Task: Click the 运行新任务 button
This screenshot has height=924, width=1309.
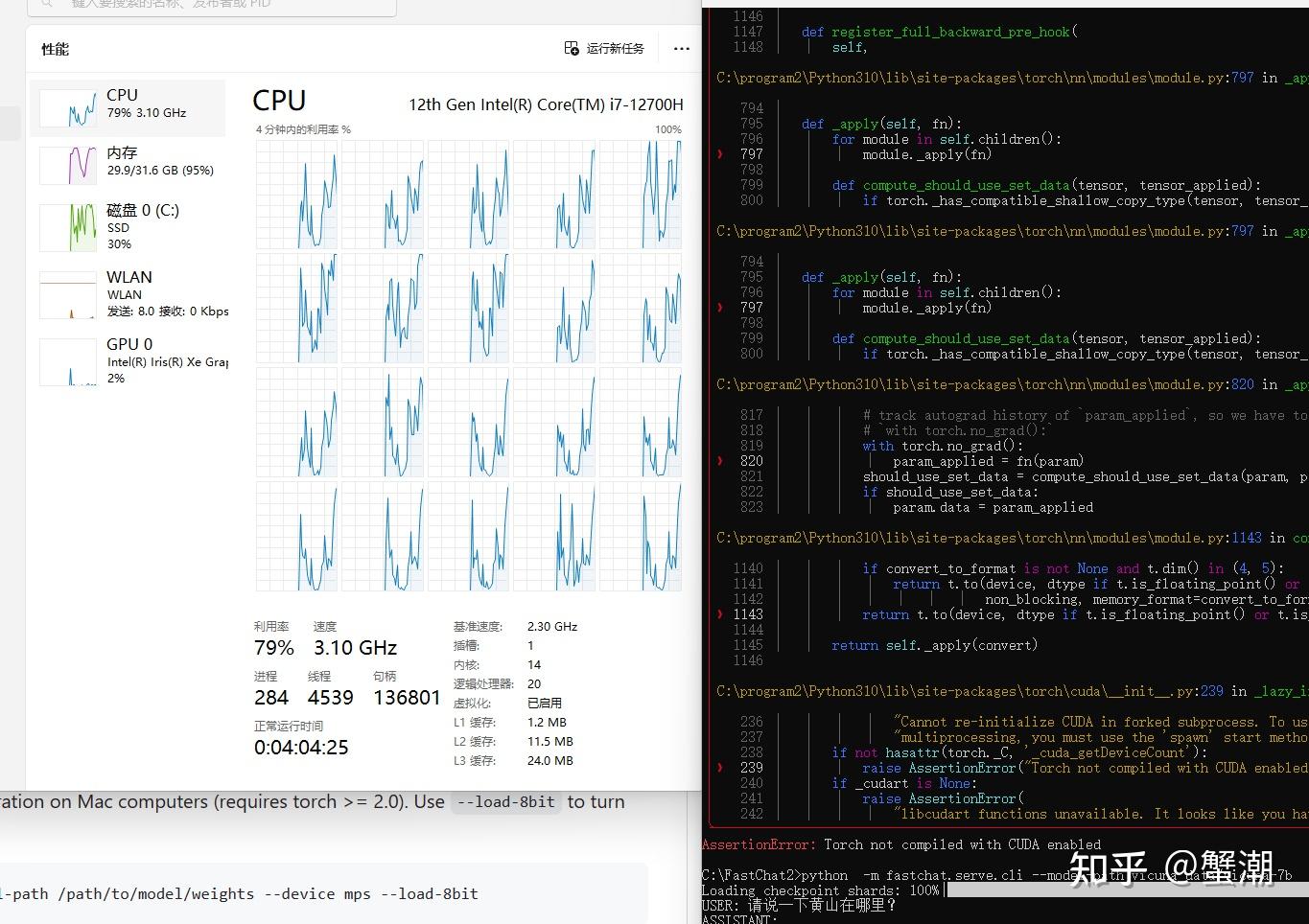Action: coord(605,48)
